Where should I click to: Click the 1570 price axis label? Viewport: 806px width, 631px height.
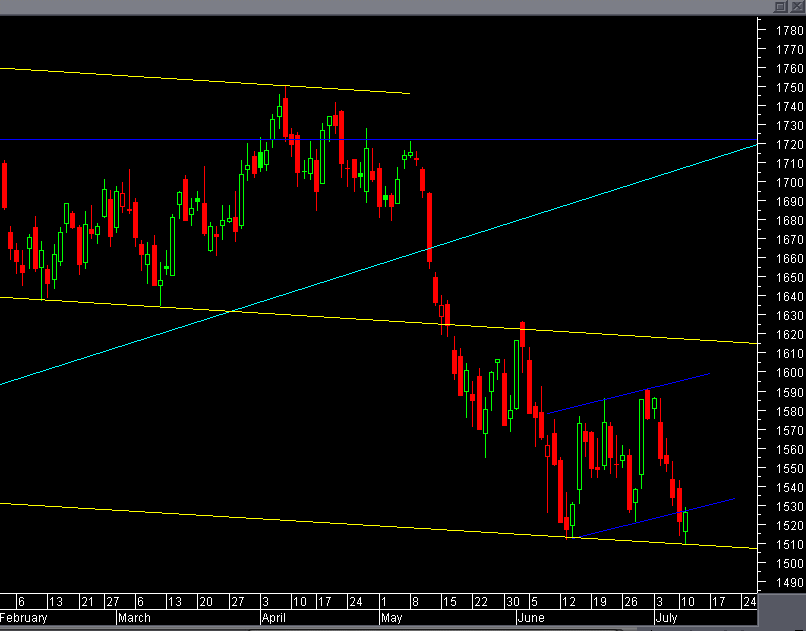point(789,430)
